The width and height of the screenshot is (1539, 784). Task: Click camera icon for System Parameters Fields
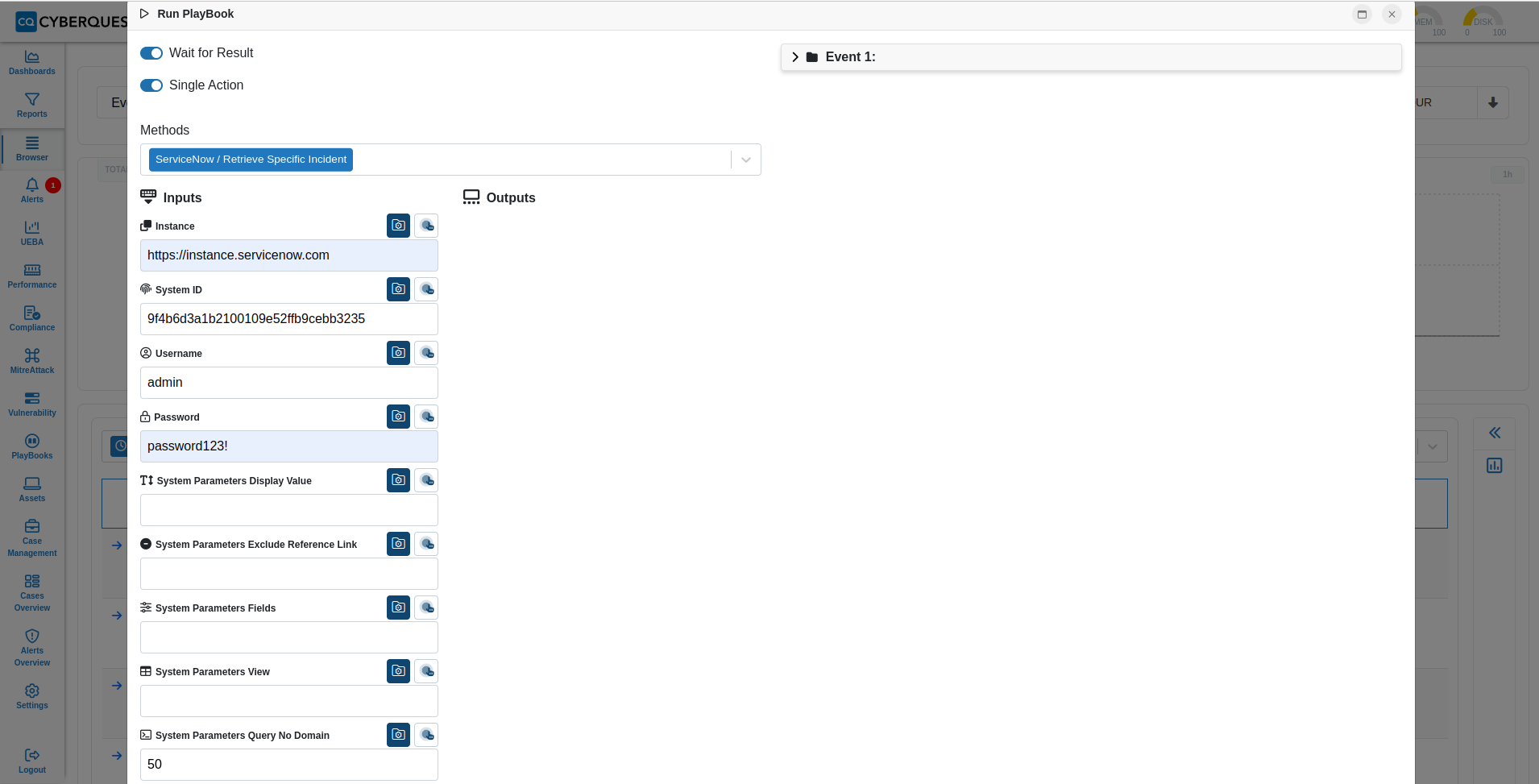tap(398, 608)
